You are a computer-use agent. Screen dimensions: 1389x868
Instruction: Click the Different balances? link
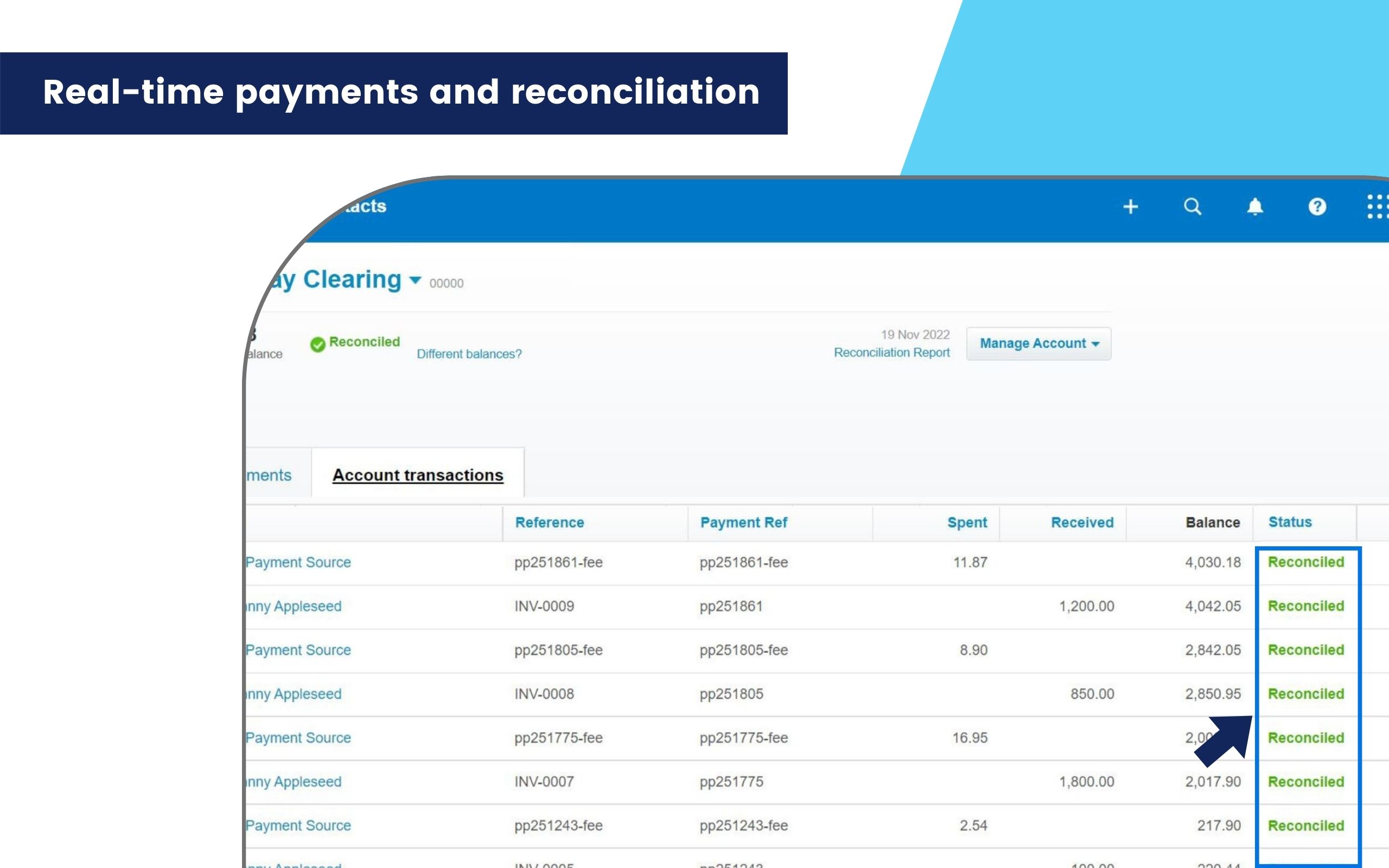click(x=468, y=354)
